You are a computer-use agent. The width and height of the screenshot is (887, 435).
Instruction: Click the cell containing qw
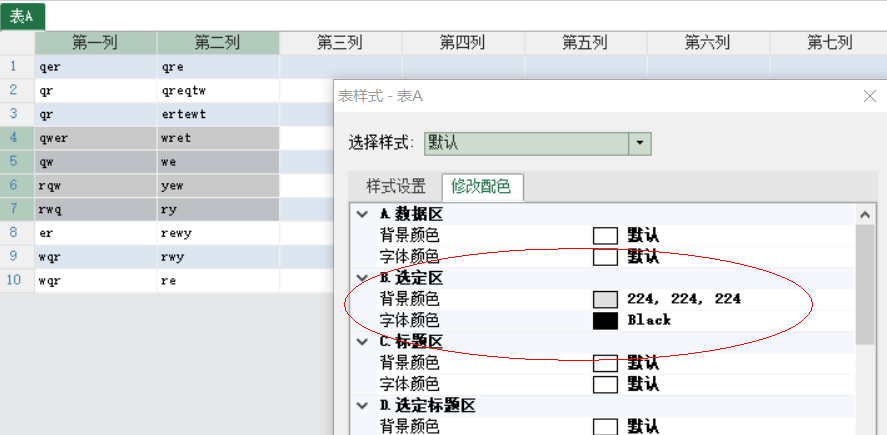click(x=96, y=162)
